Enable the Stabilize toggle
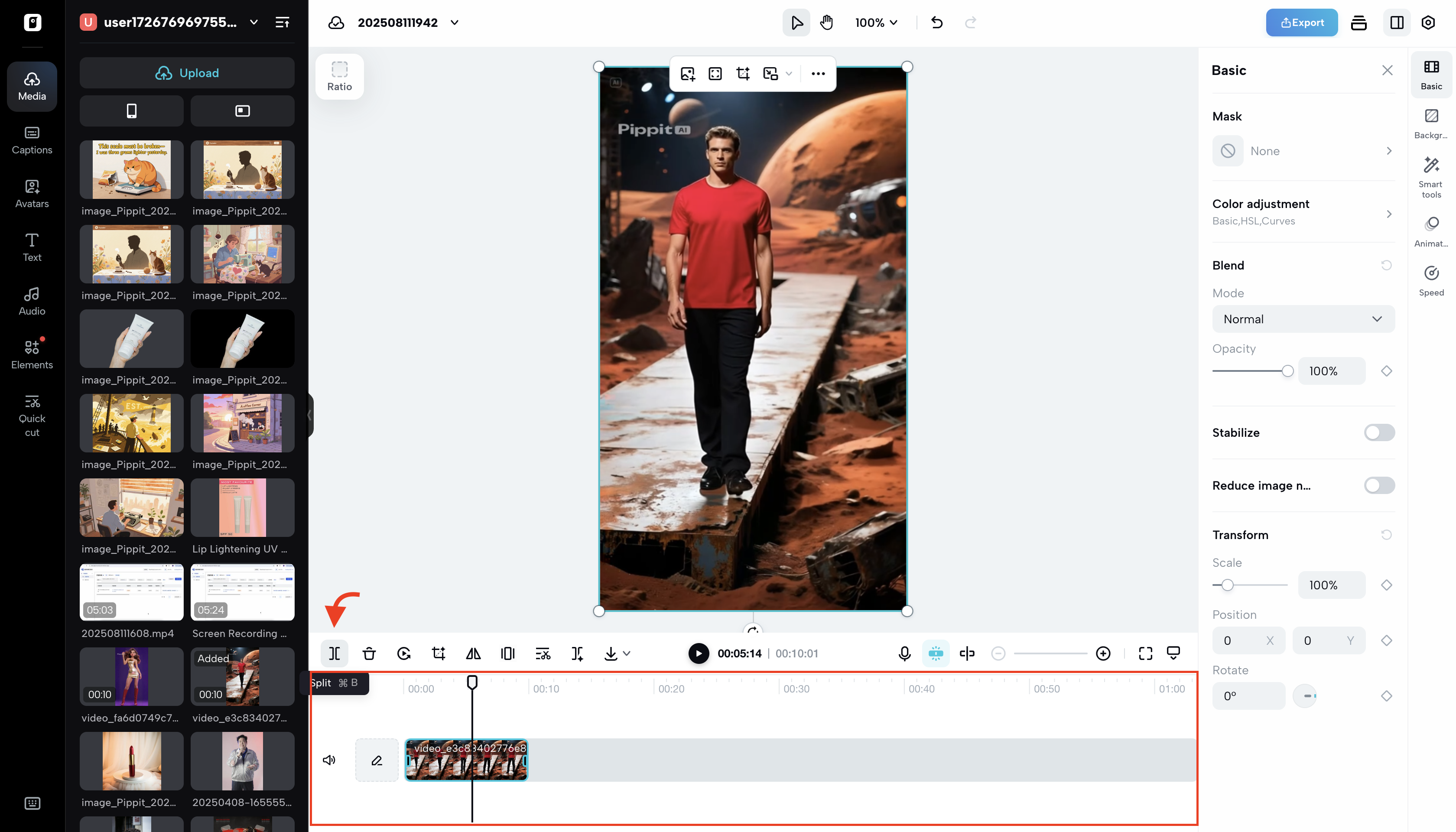The height and width of the screenshot is (832, 1456). point(1378,432)
